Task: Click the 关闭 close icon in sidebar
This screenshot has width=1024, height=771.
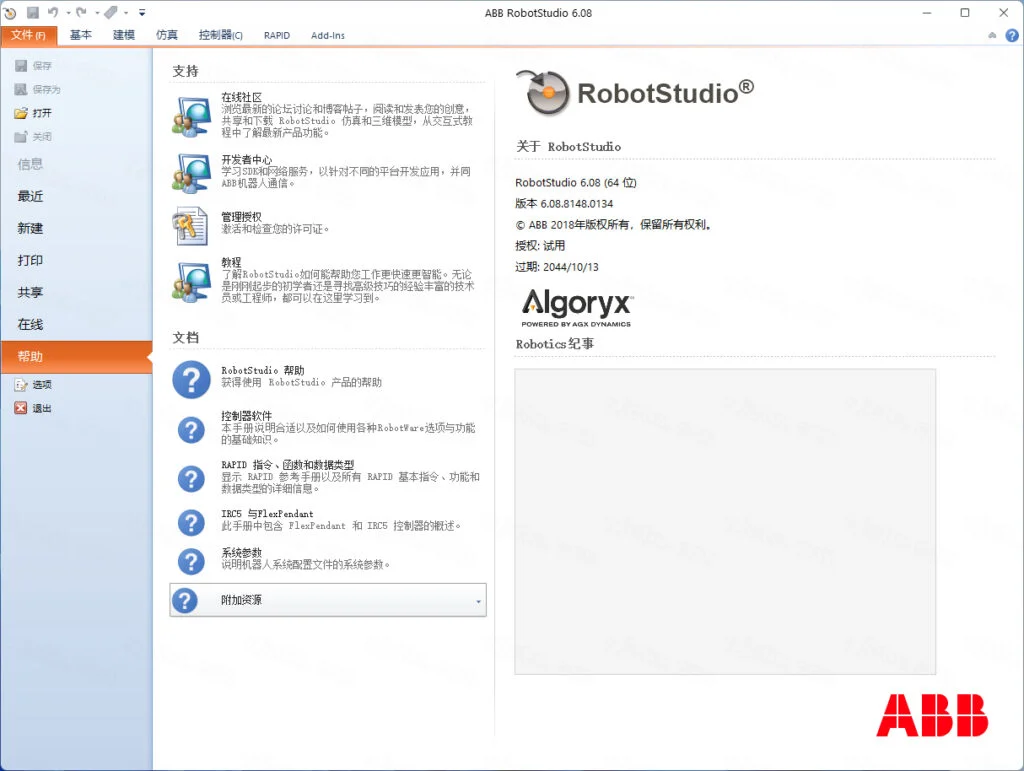Action: tap(22, 136)
